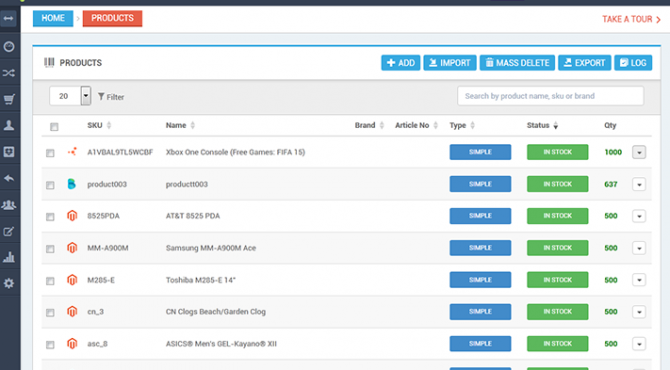Sort by Type column arrows
The height and width of the screenshot is (370, 670).
pyautogui.click(x=473, y=125)
